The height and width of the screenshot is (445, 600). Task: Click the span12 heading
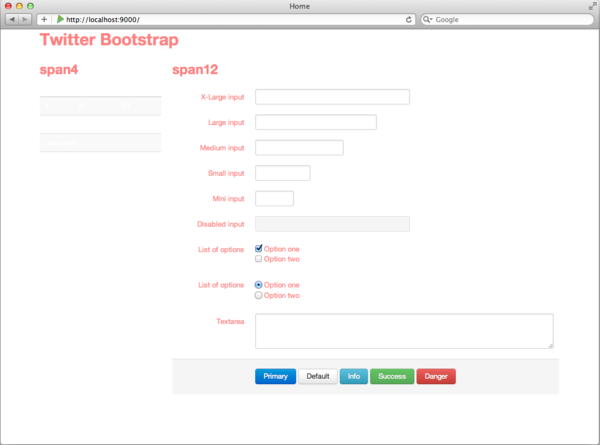195,70
